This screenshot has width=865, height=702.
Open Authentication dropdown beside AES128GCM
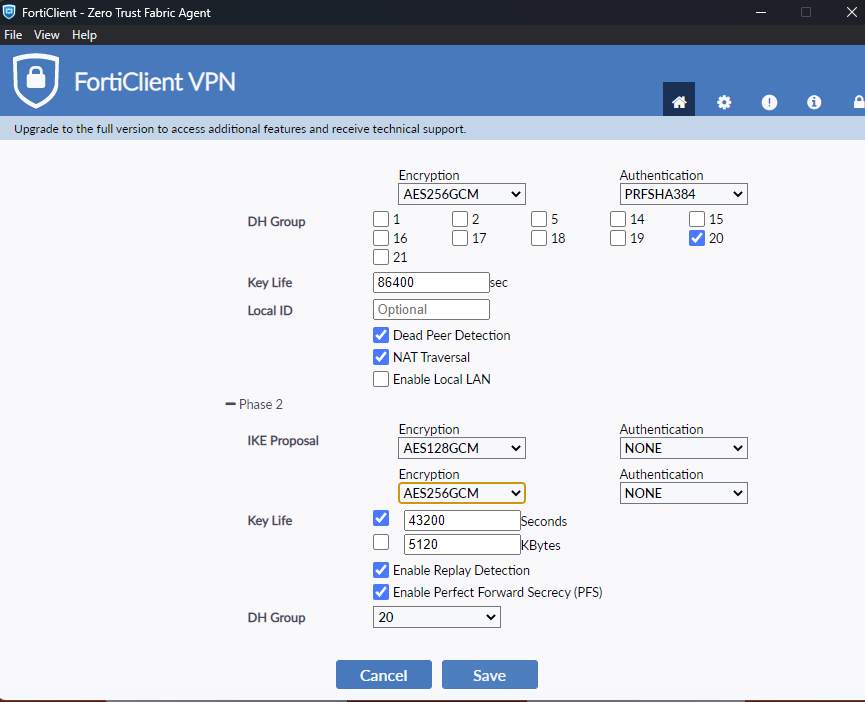[684, 448]
